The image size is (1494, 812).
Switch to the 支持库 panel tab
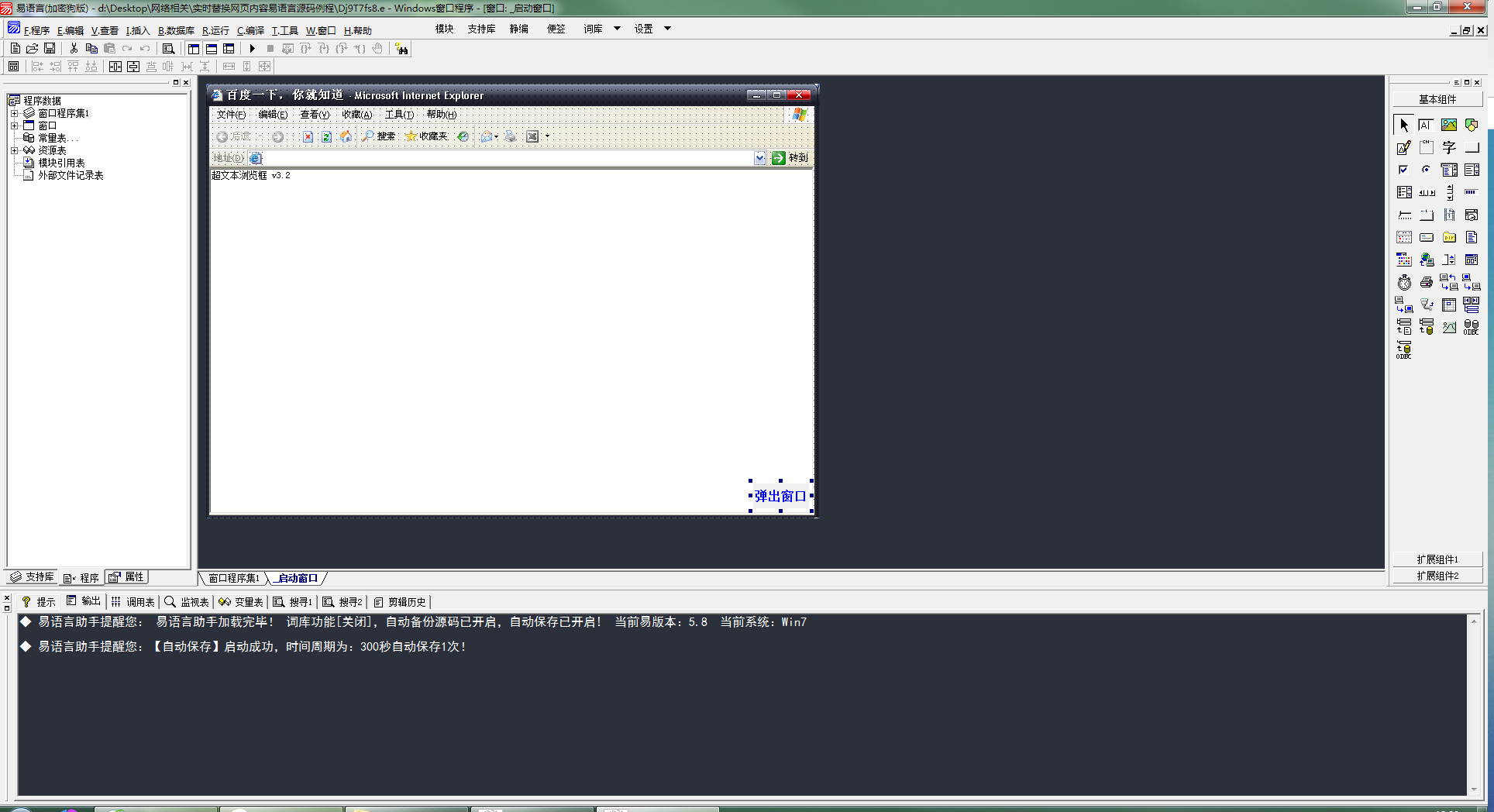point(32,577)
